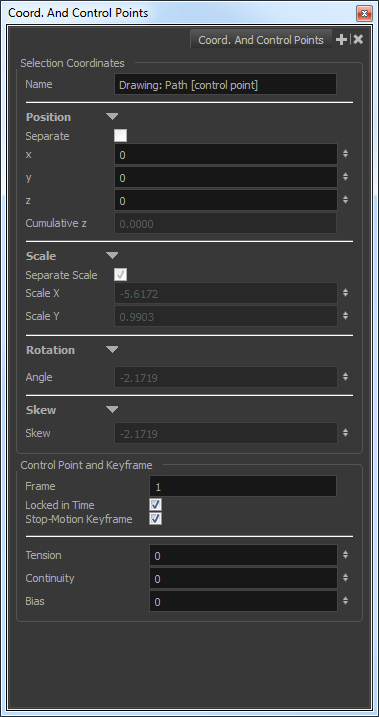Collapse the Skew section triangle

(112, 409)
